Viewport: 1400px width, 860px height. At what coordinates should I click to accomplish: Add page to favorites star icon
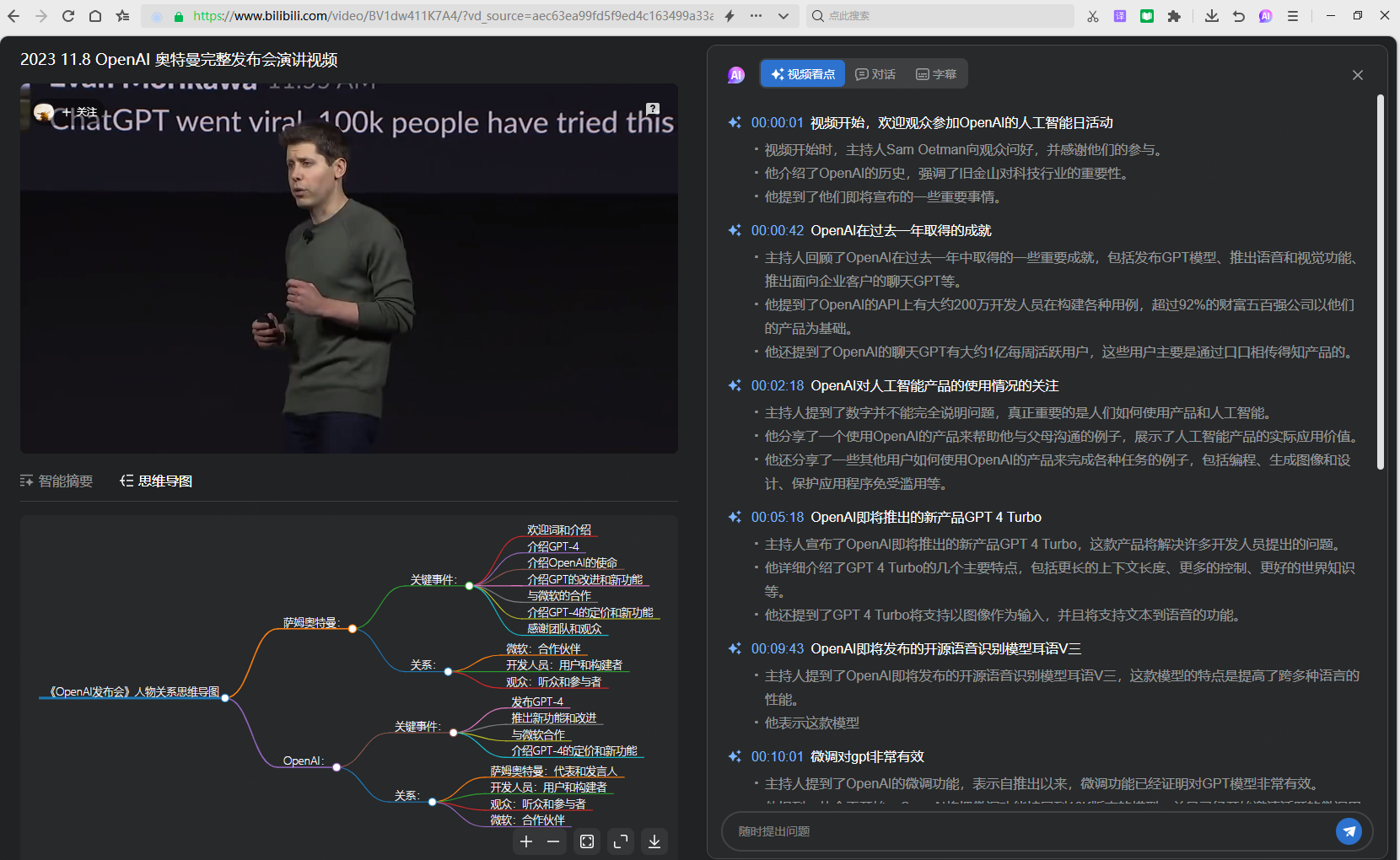click(123, 16)
